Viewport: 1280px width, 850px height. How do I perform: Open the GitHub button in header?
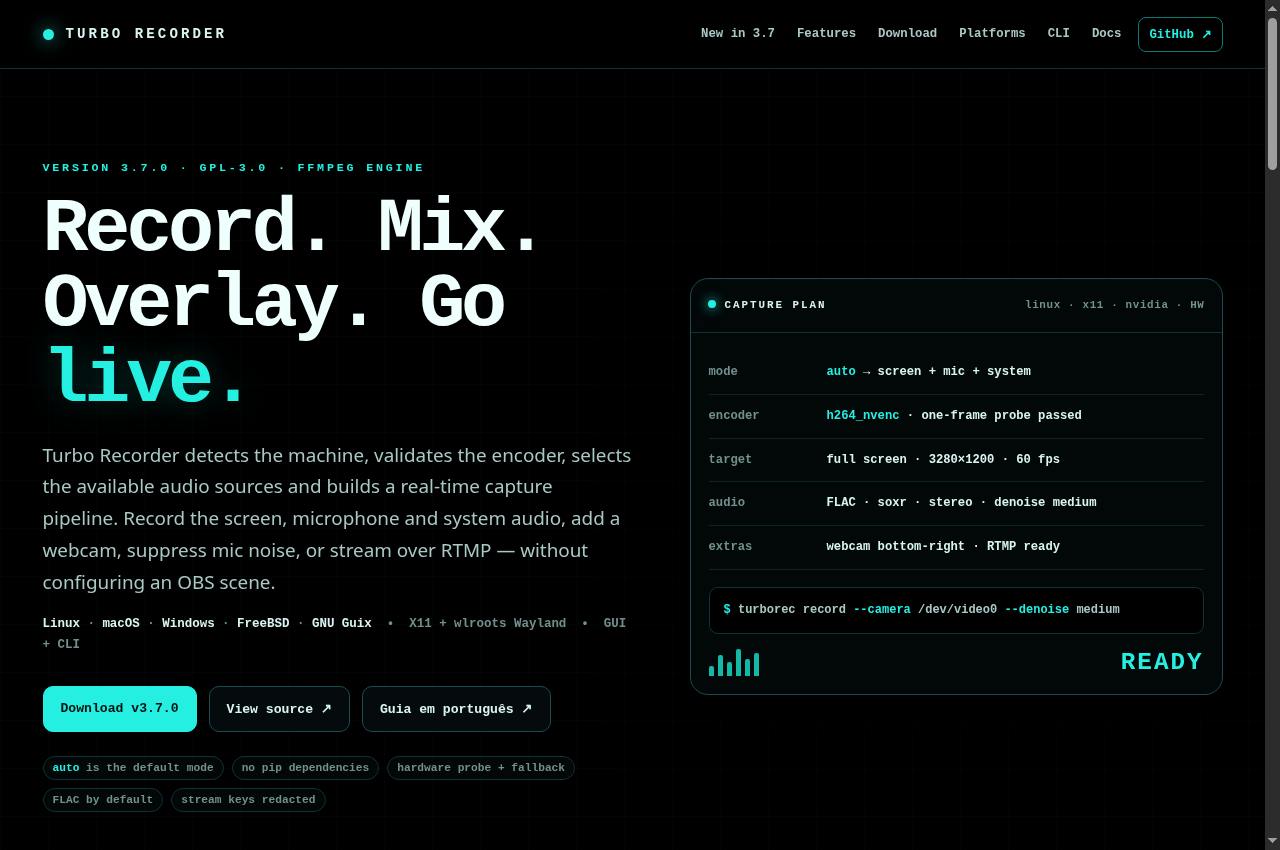pyautogui.click(x=1180, y=34)
